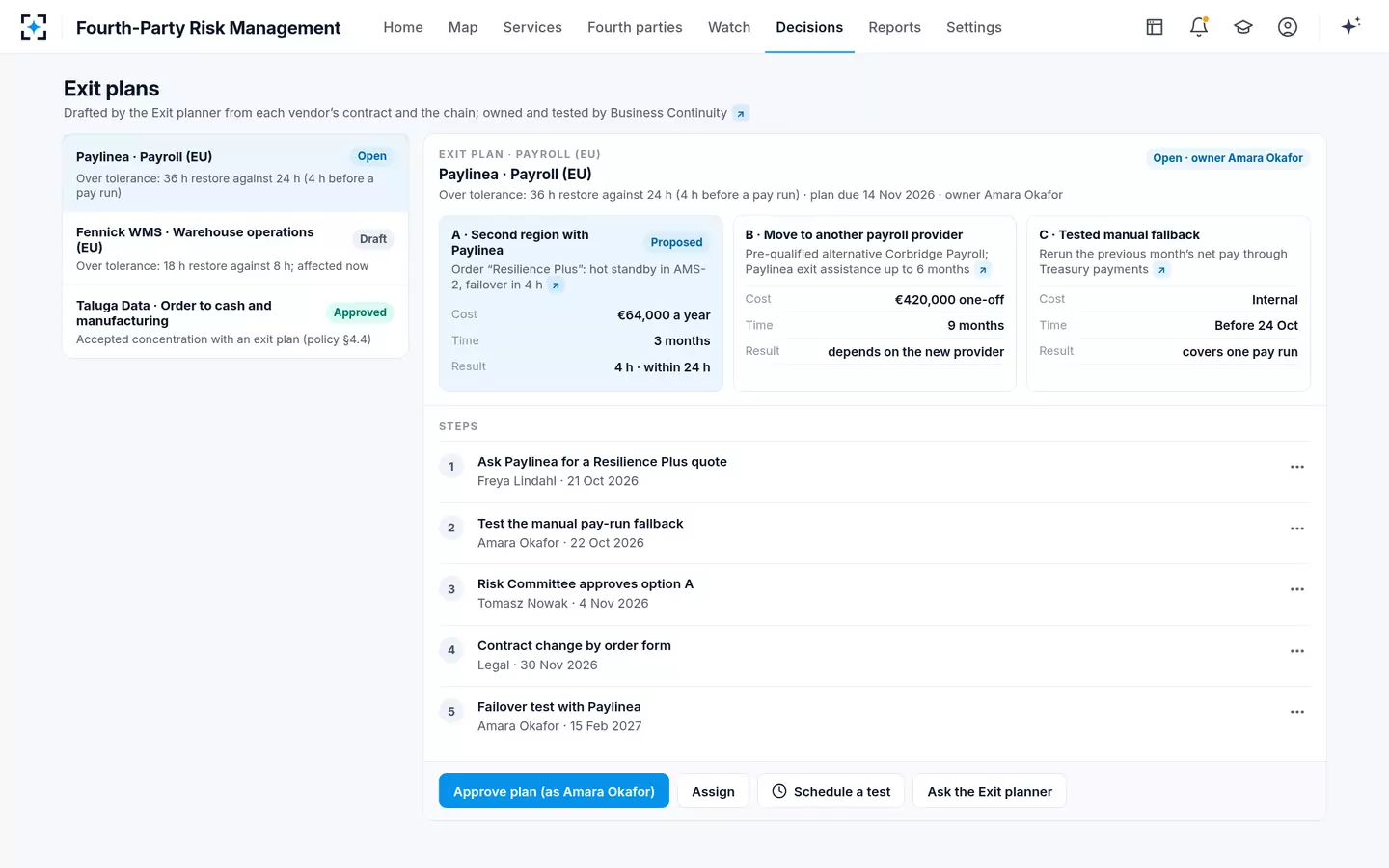The height and width of the screenshot is (868, 1389).
Task: Click the Fourth-Party Risk Management logo icon
Action: click(x=34, y=27)
